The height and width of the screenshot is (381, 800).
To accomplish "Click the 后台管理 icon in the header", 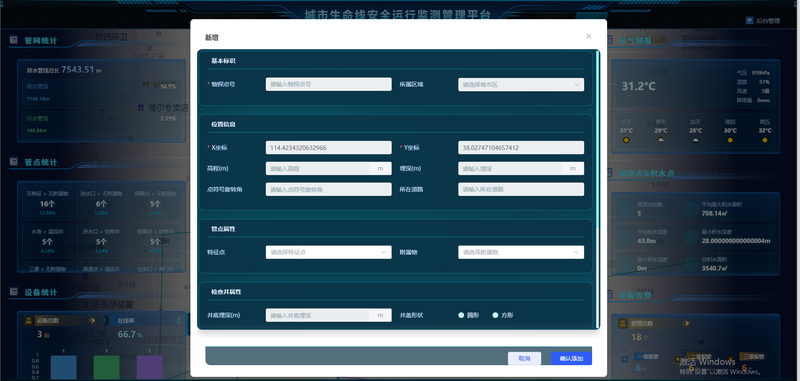I will point(749,21).
